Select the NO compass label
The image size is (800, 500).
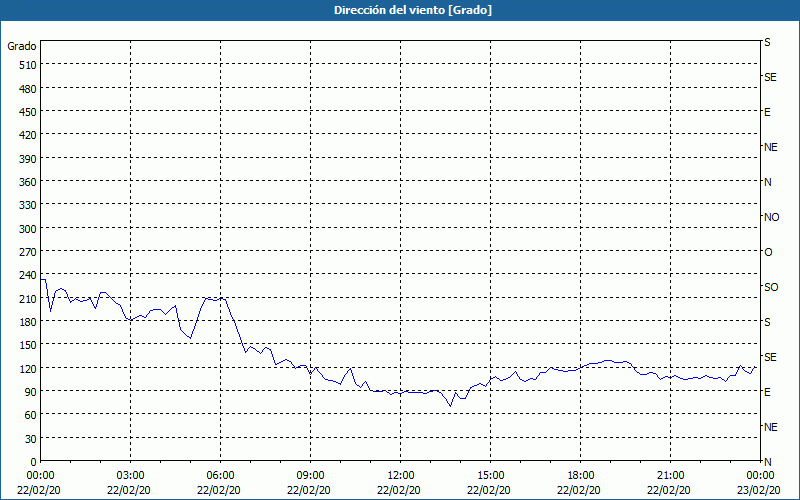pos(771,217)
